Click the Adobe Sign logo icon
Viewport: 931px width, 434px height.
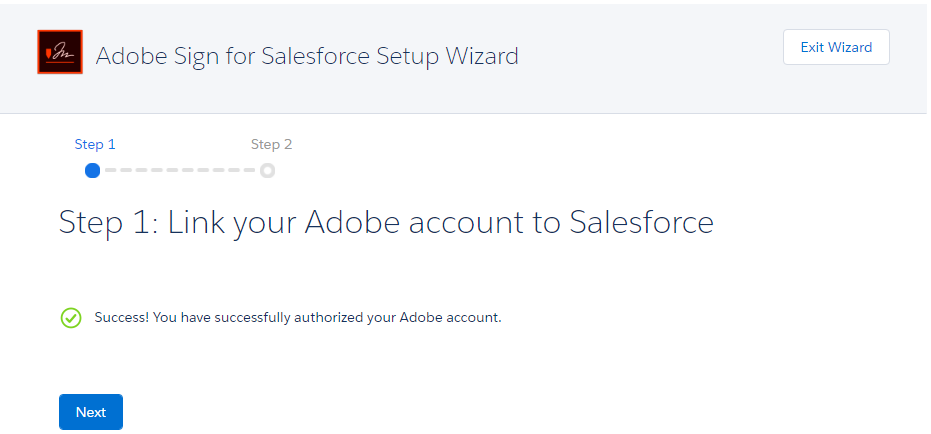pos(60,52)
